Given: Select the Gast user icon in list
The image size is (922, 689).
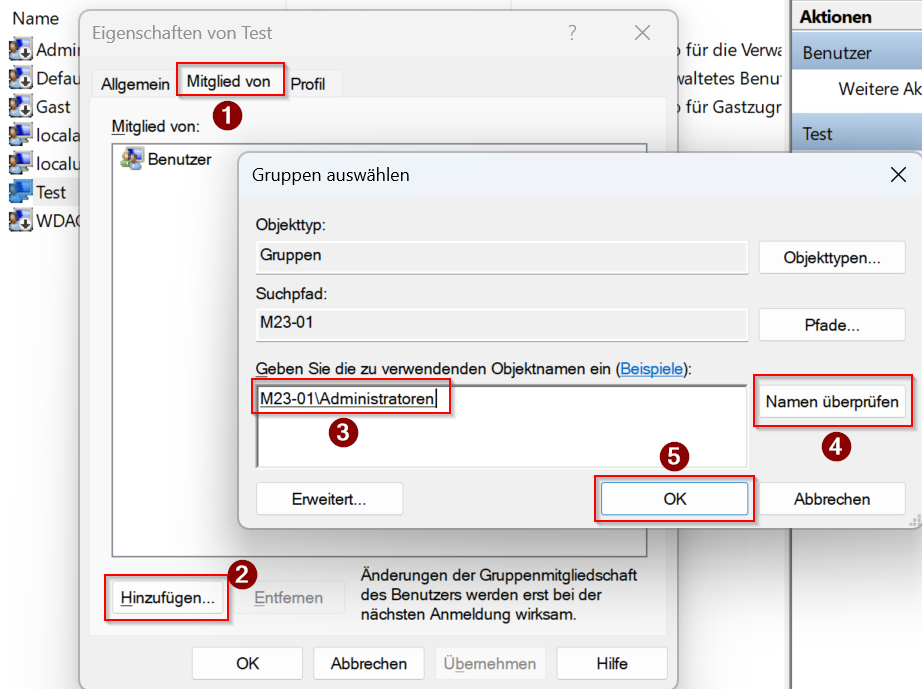Looking at the screenshot, I should (x=20, y=106).
